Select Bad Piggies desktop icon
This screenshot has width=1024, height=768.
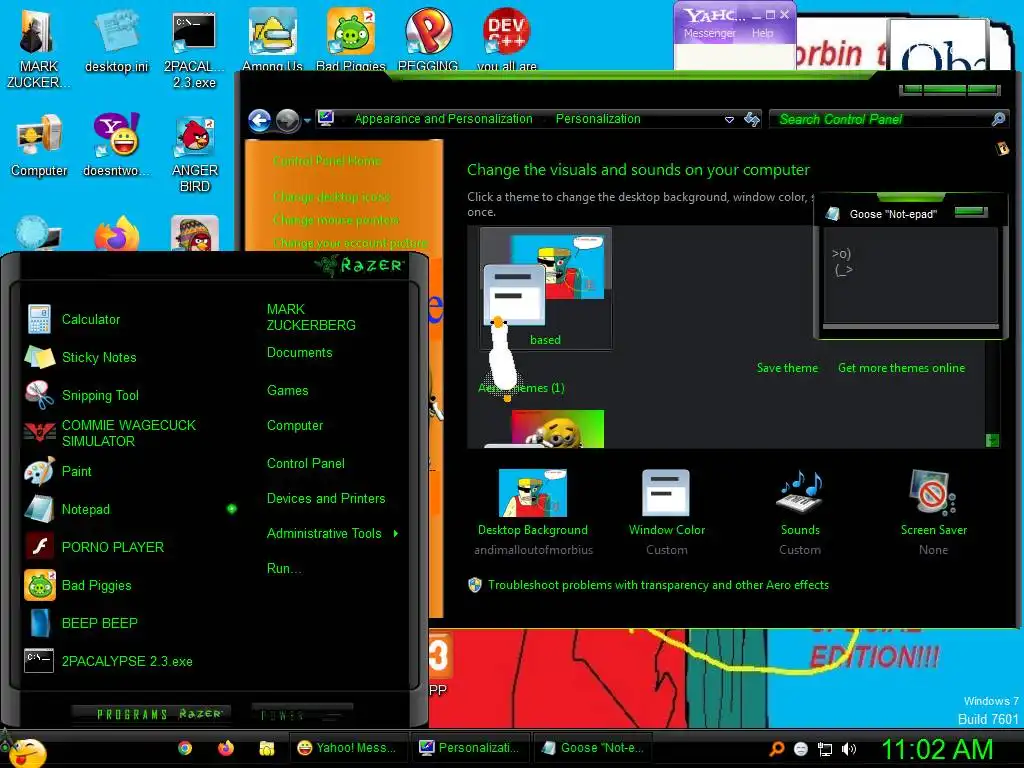pyautogui.click(x=351, y=39)
